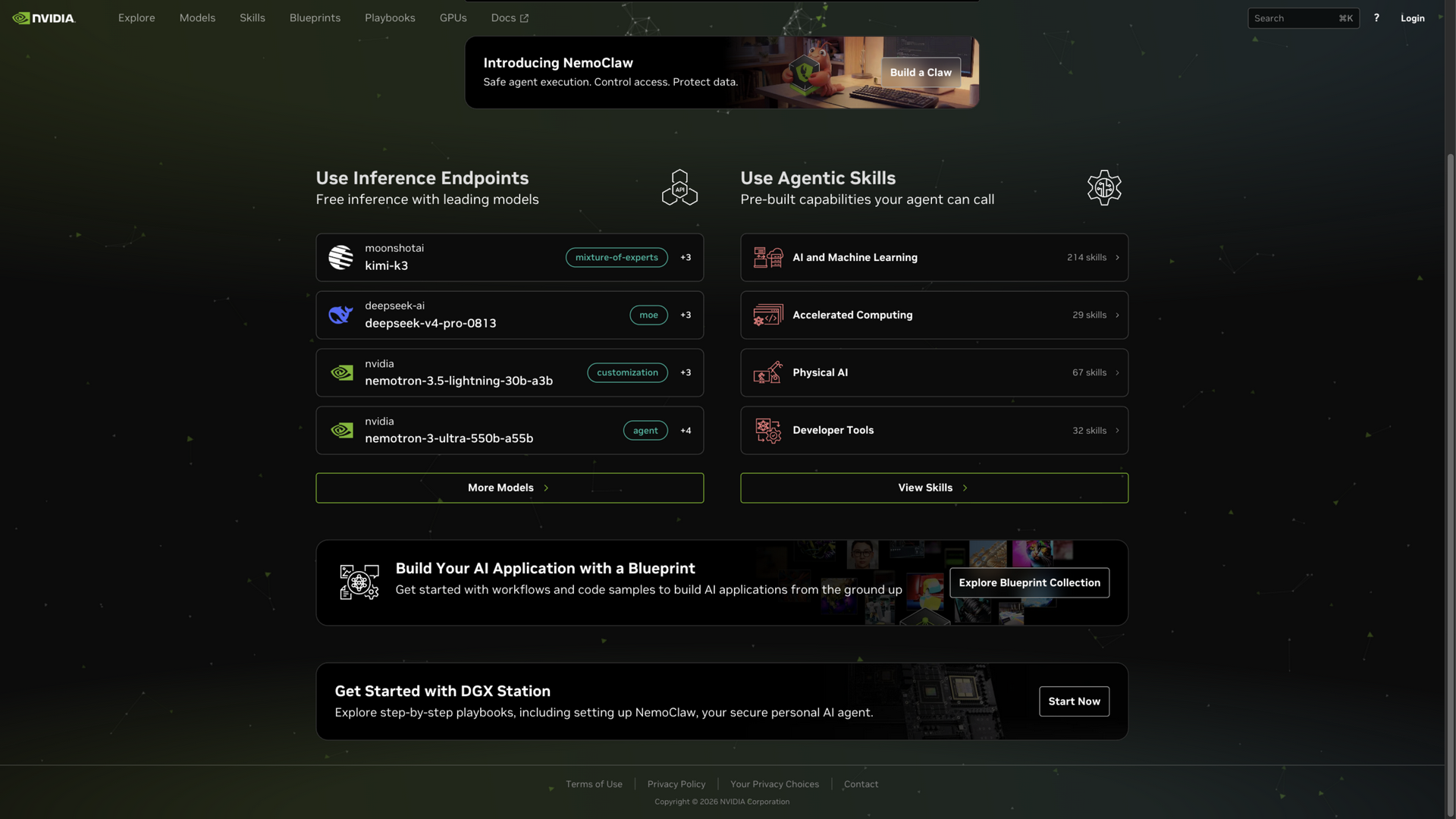1456x819 pixels.
Task: Click the Search input field
Action: point(1303,18)
